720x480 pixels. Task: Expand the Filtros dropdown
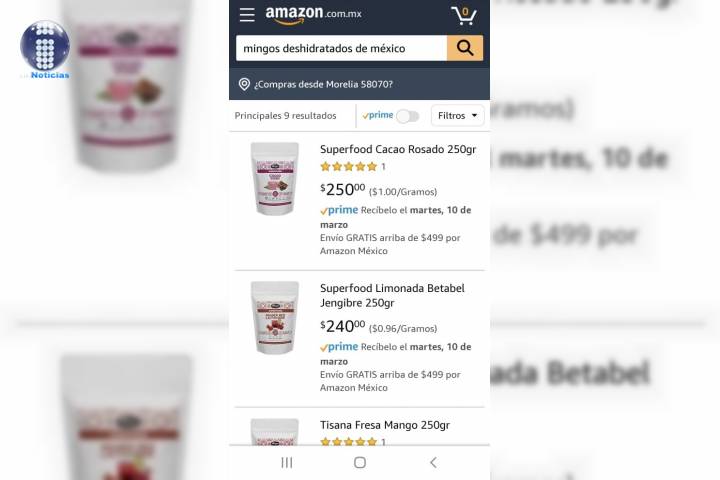[x=457, y=116]
